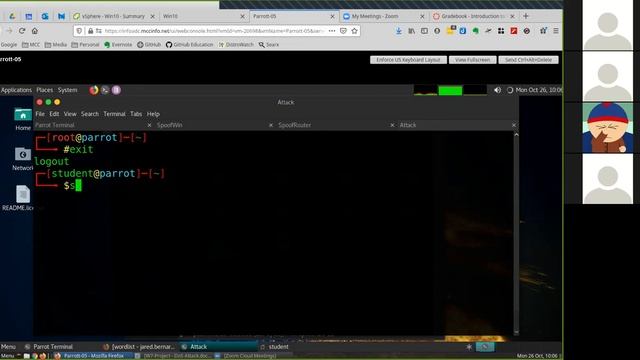Open the terminal View menu
The height and width of the screenshot is (360, 640).
click(x=70, y=114)
